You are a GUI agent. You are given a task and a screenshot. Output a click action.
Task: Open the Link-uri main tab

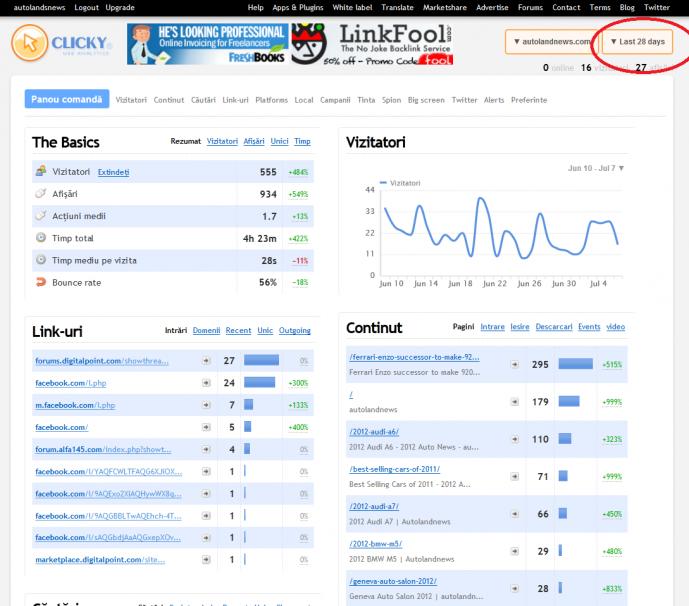[x=235, y=100]
